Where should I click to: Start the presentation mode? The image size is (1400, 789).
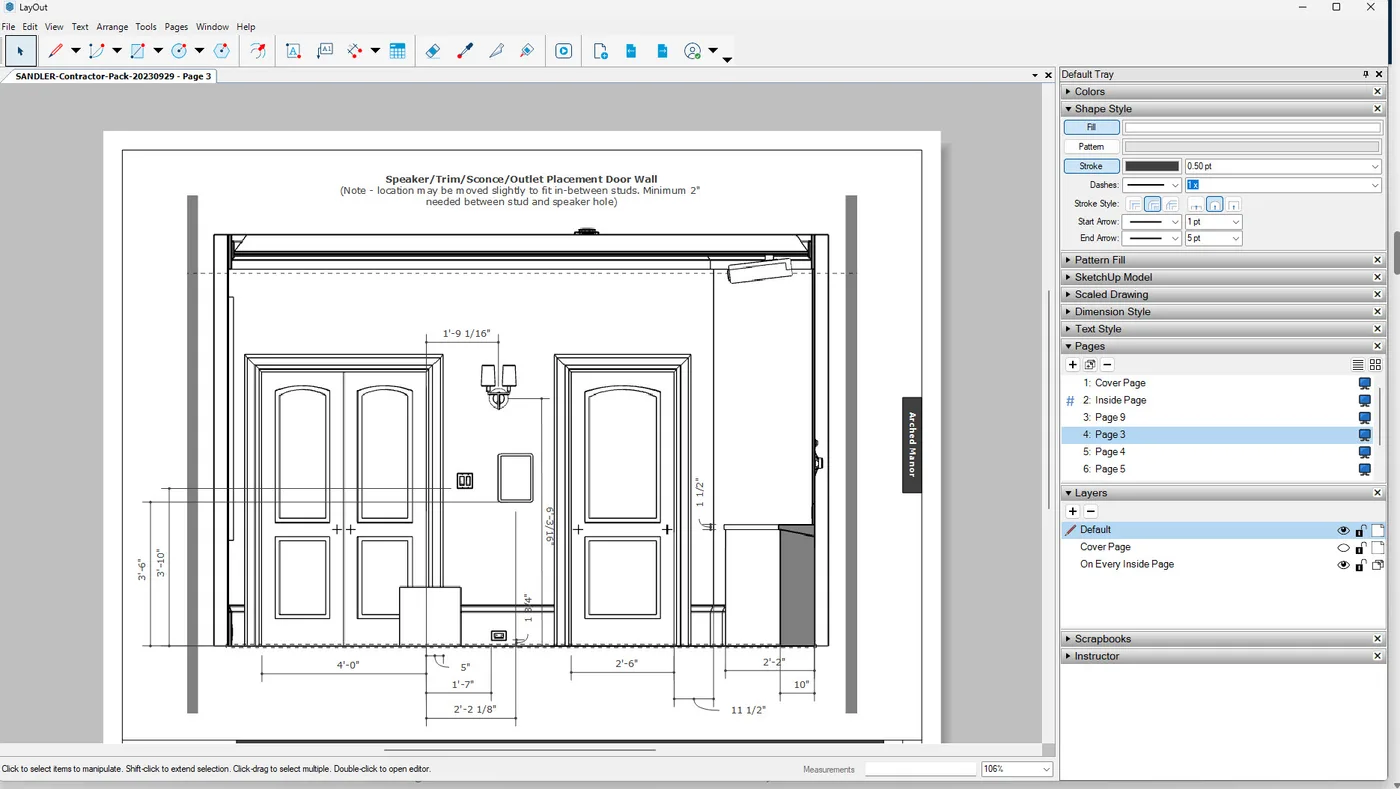click(x=562, y=50)
